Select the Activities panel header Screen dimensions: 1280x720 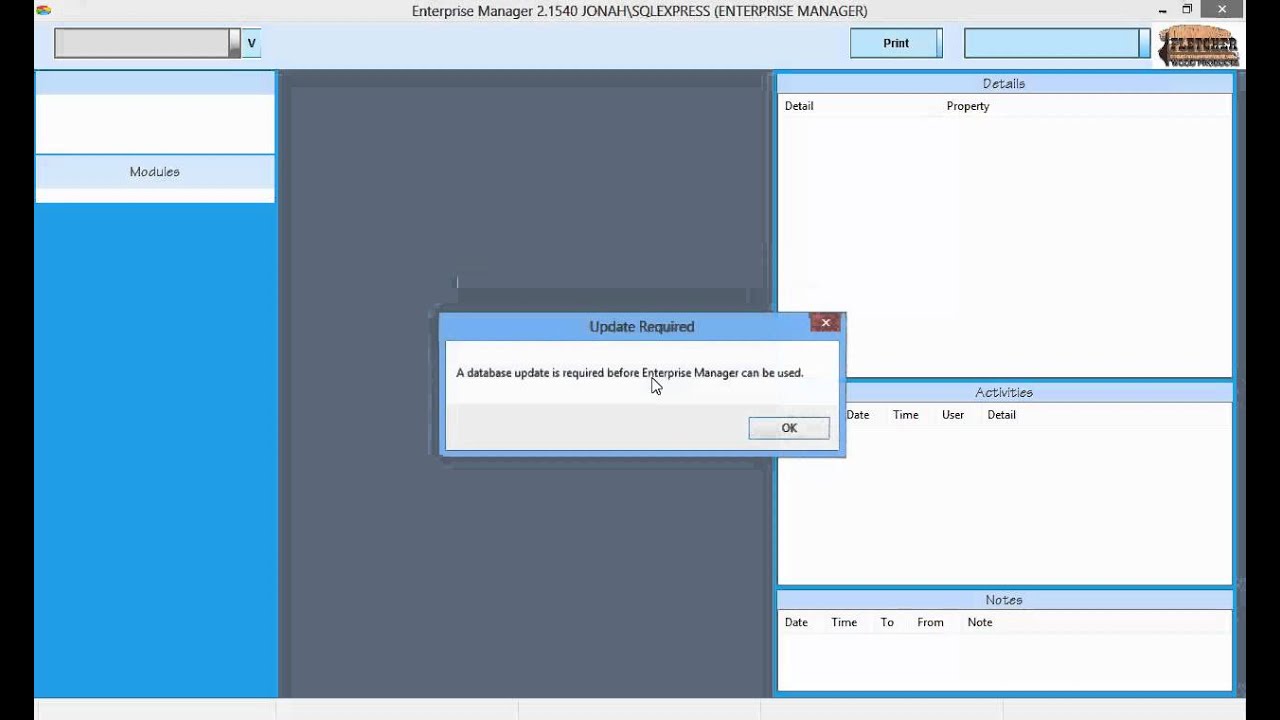pyautogui.click(x=1004, y=393)
